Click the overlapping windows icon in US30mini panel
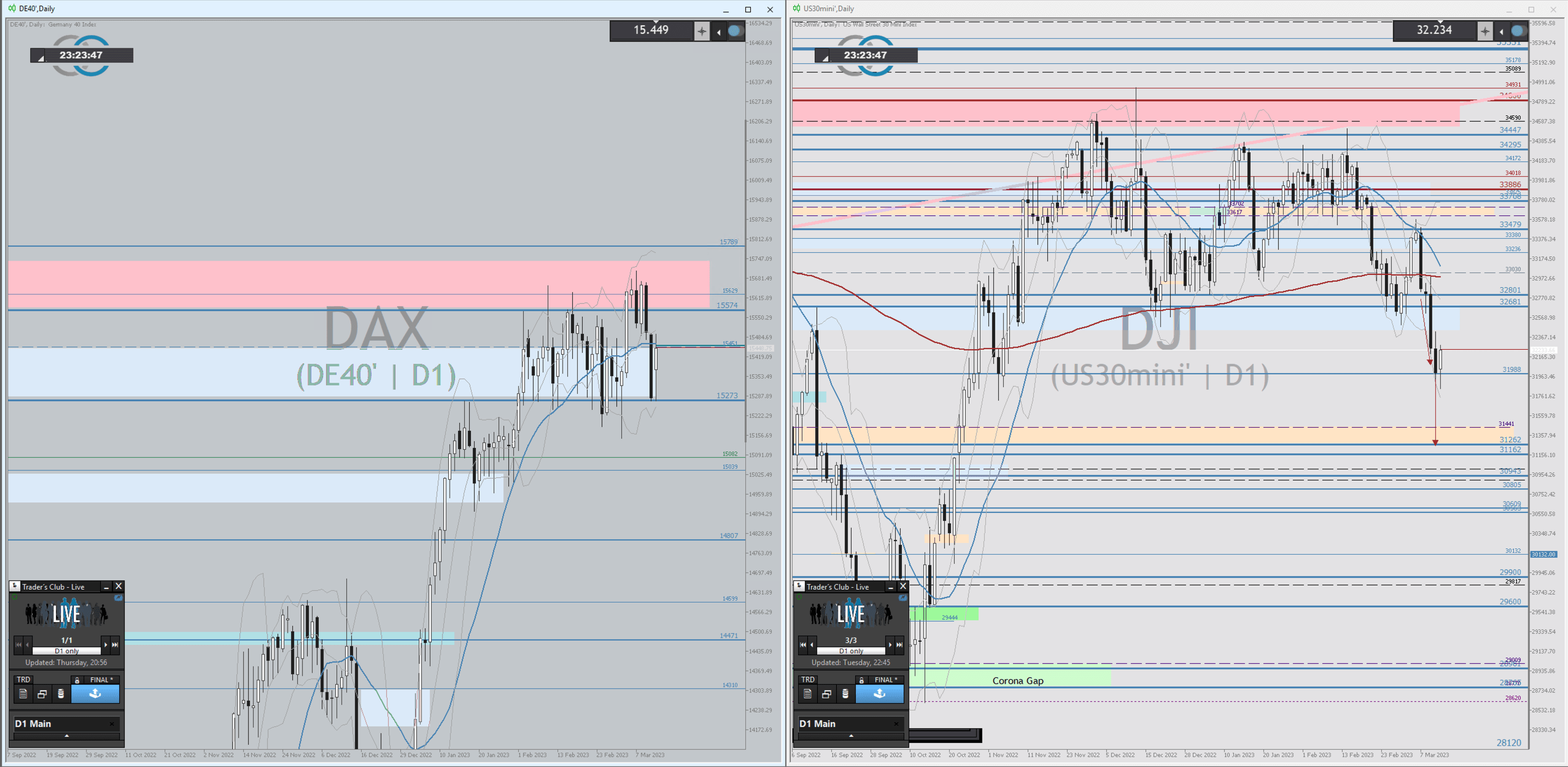 coord(826,694)
